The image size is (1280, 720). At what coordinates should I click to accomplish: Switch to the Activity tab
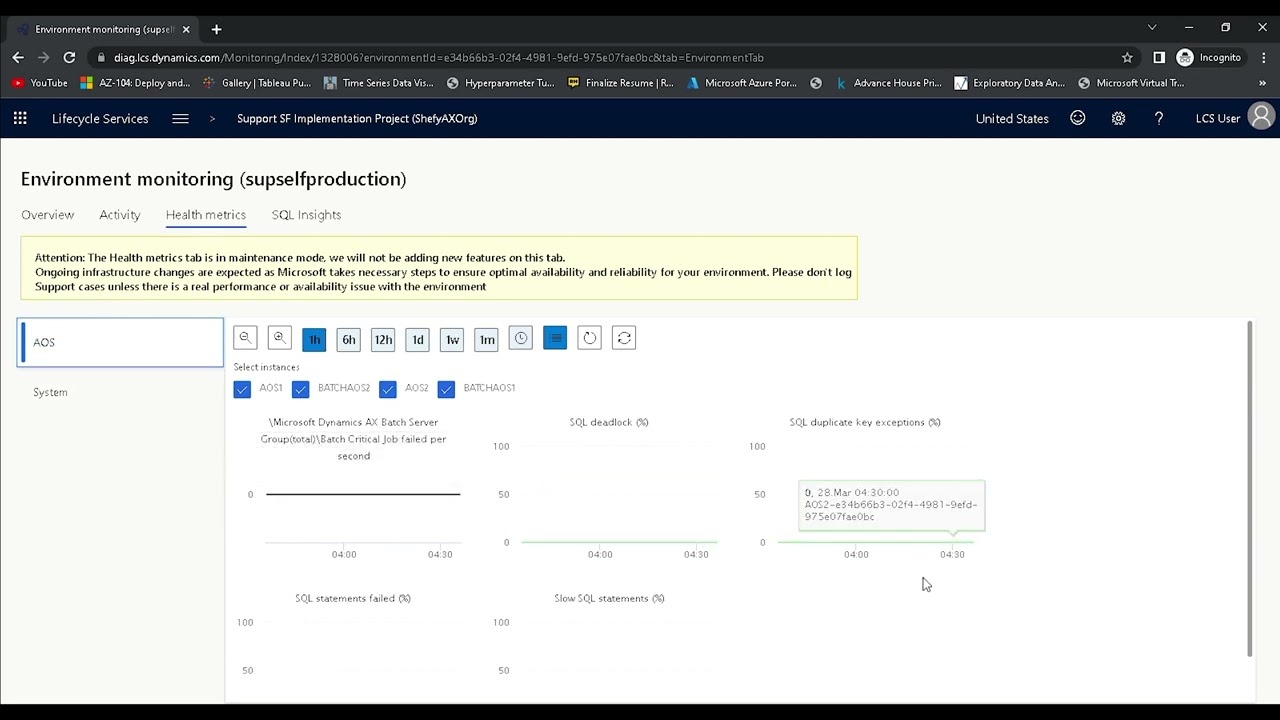tap(119, 215)
